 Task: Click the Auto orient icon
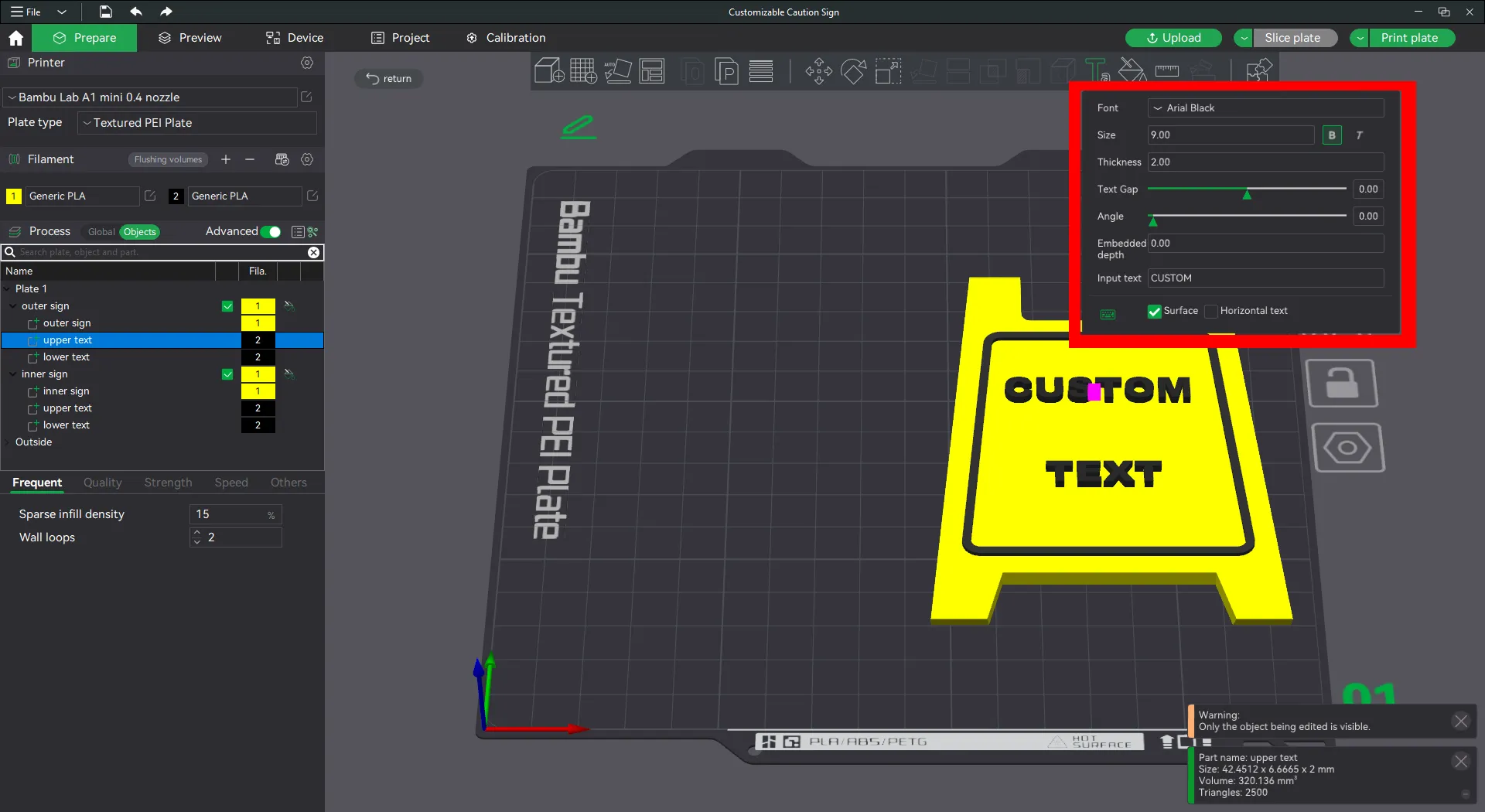pyautogui.click(x=618, y=71)
